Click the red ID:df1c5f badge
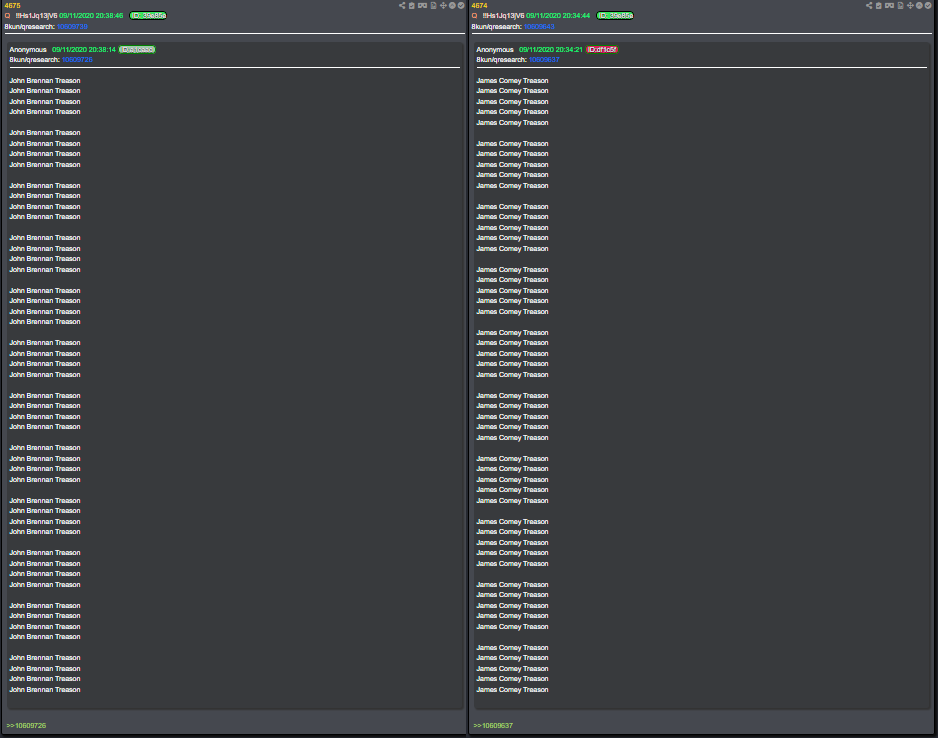The image size is (938, 738). click(602, 50)
